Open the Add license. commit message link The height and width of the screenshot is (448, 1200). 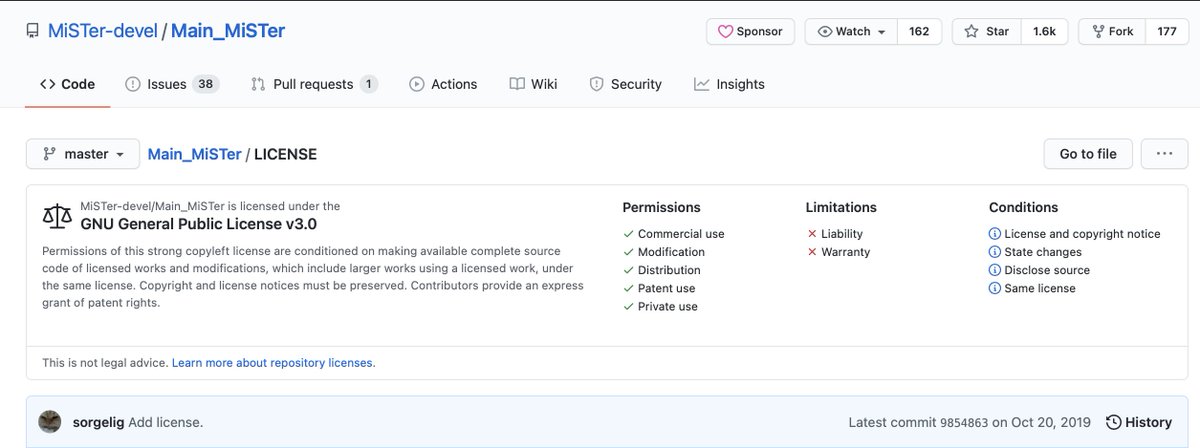tap(166, 422)
